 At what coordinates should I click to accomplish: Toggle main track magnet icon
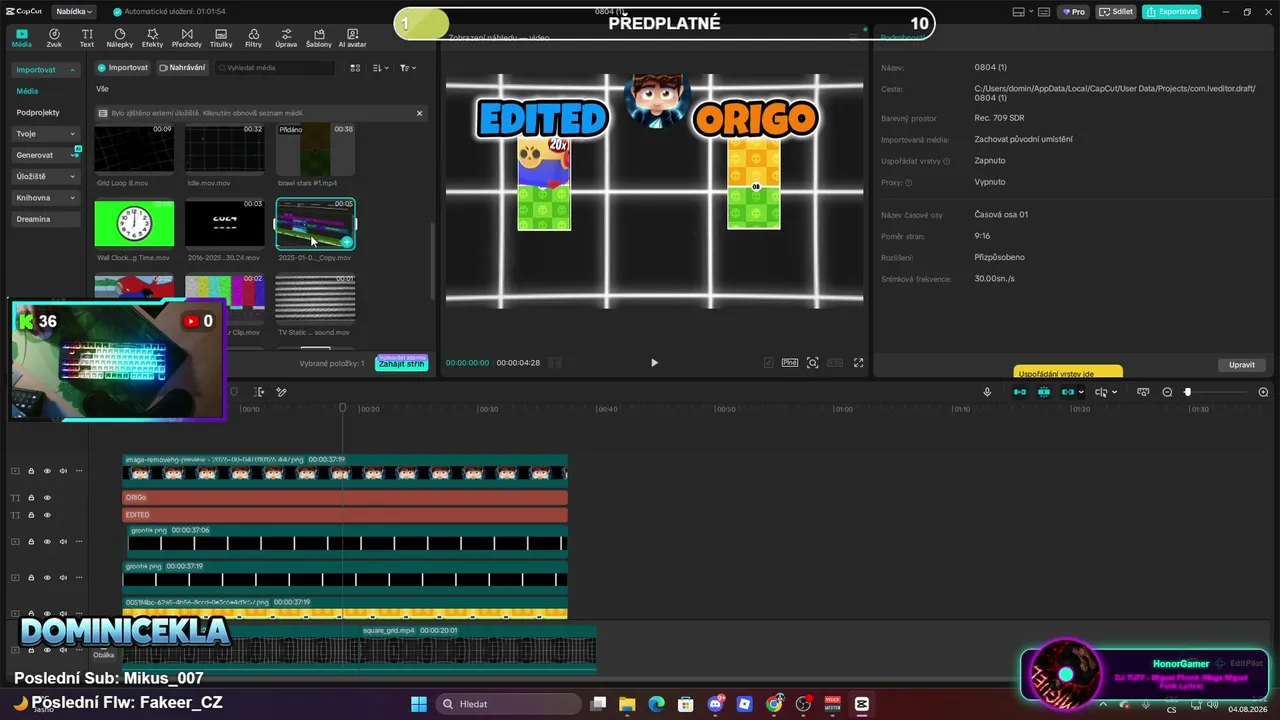click(x=1020, y=392)
